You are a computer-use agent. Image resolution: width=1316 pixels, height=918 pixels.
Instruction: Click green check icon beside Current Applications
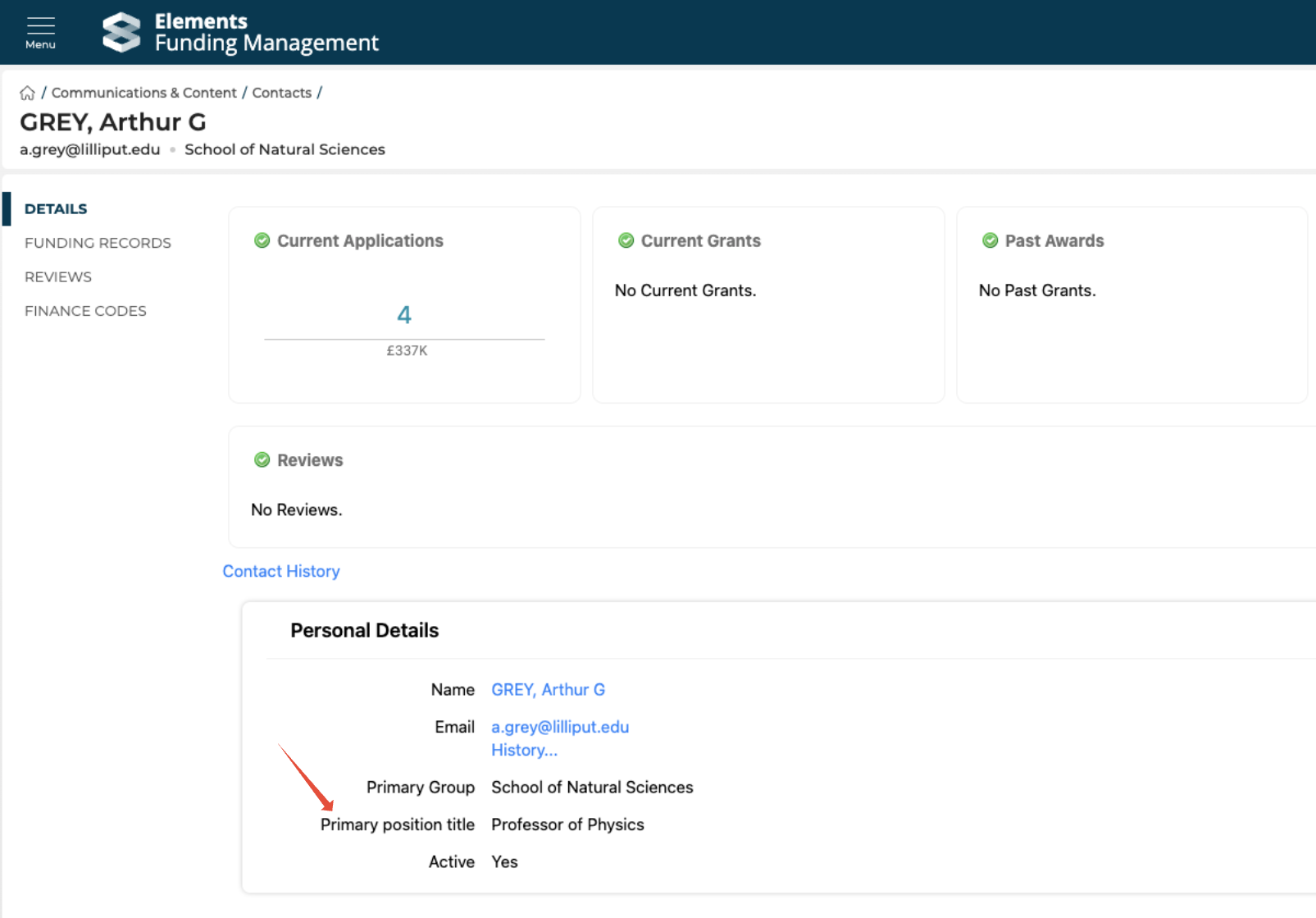coord(262,240)
